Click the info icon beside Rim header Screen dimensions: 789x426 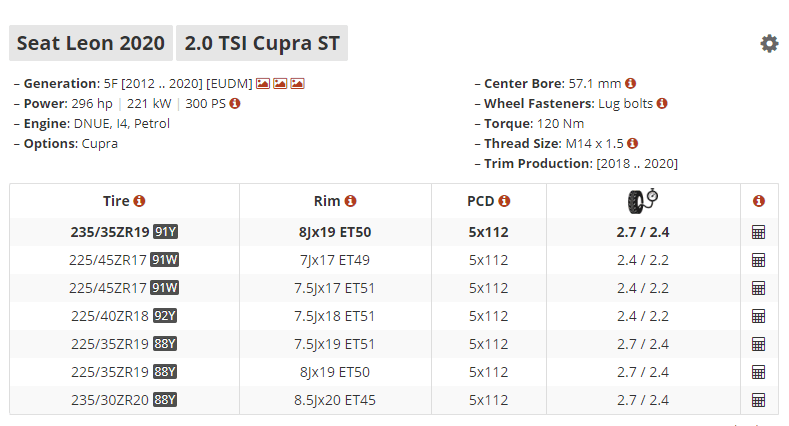350,201
